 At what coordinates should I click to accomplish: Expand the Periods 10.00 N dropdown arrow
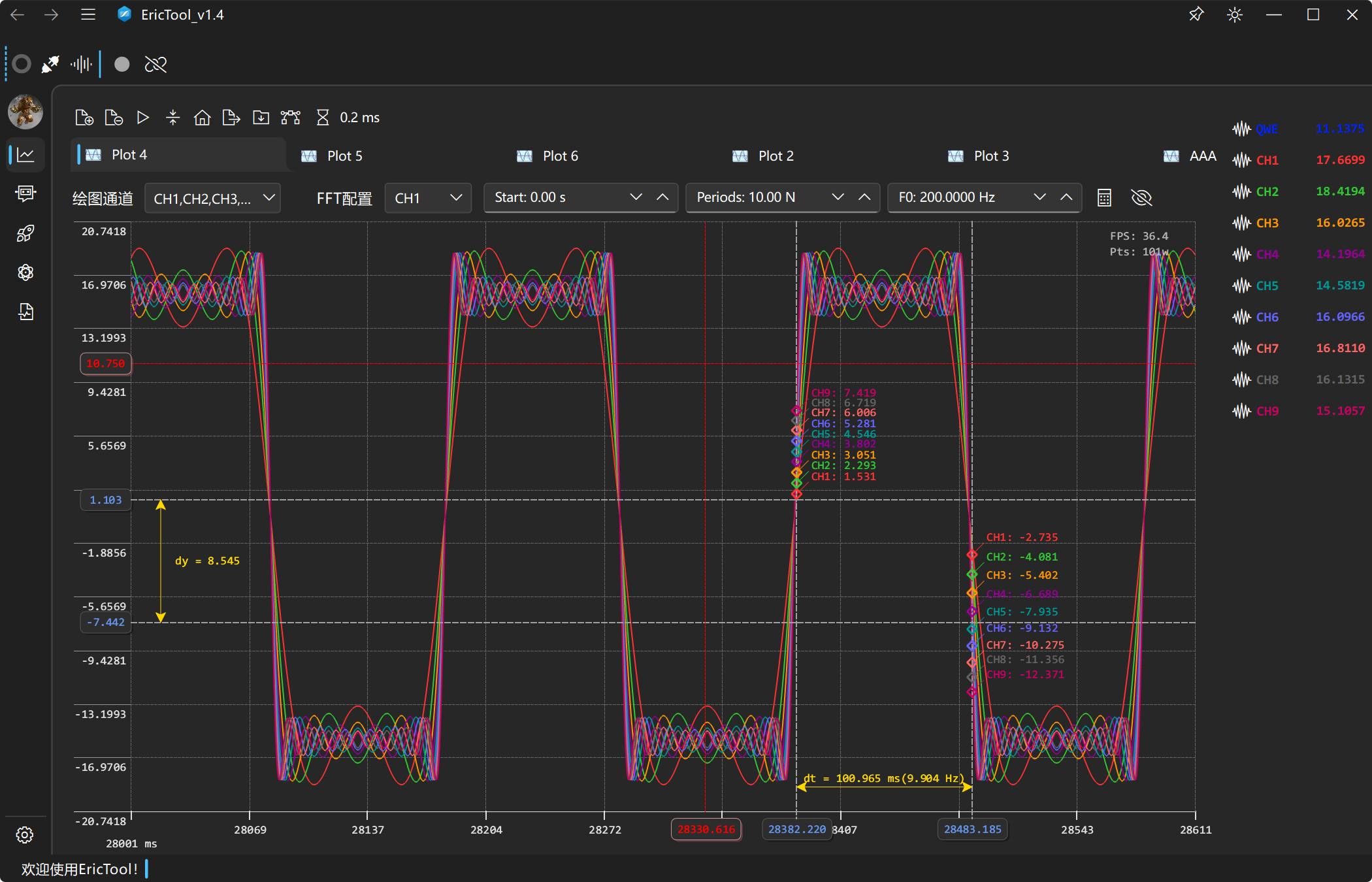838,197
